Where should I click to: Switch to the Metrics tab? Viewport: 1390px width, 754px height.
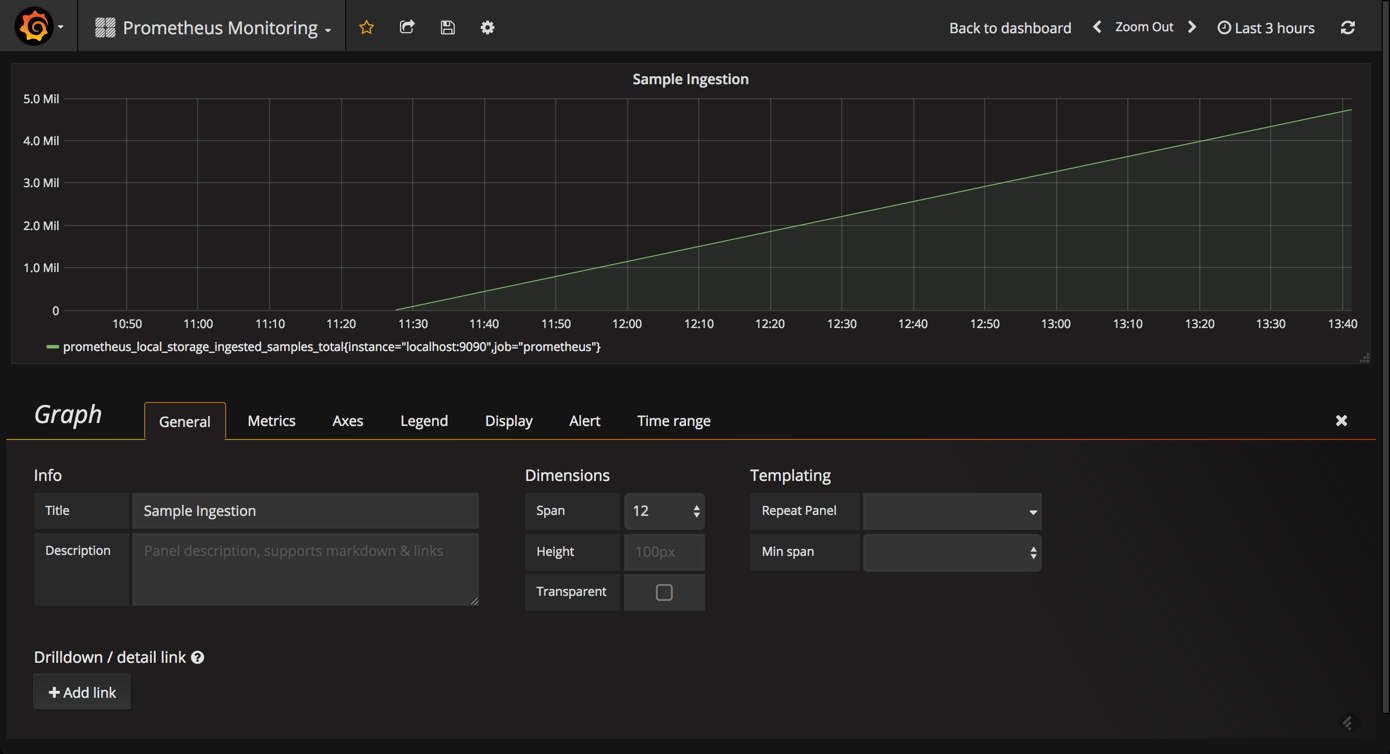point(272,421)
